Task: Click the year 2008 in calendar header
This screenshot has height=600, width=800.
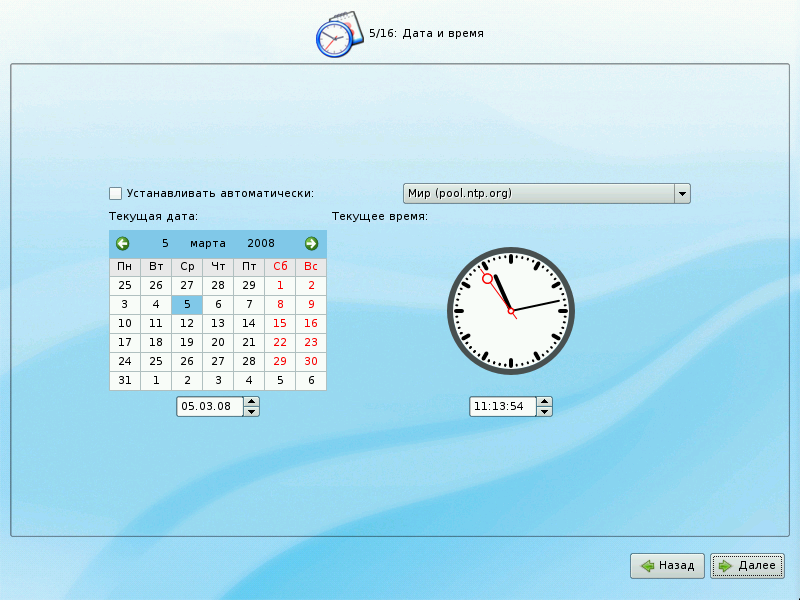Action: 261,243
